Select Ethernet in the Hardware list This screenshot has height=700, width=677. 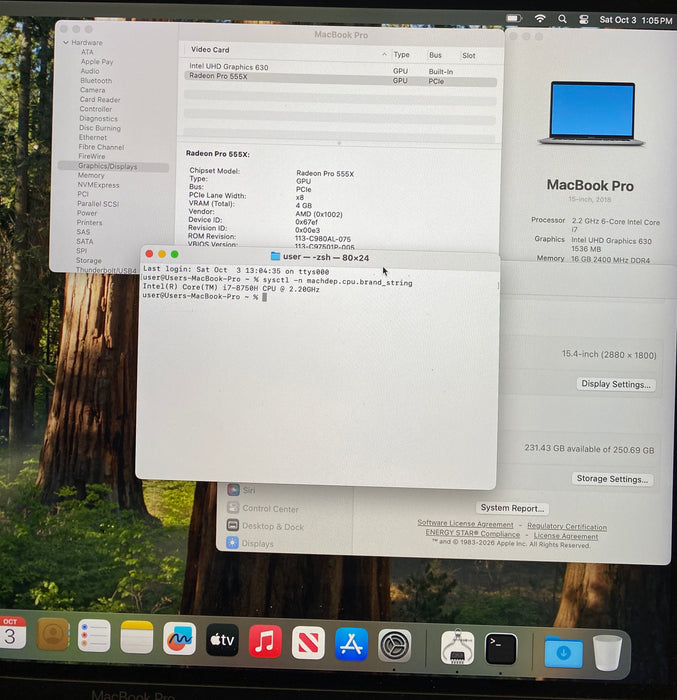pos(93,138)
